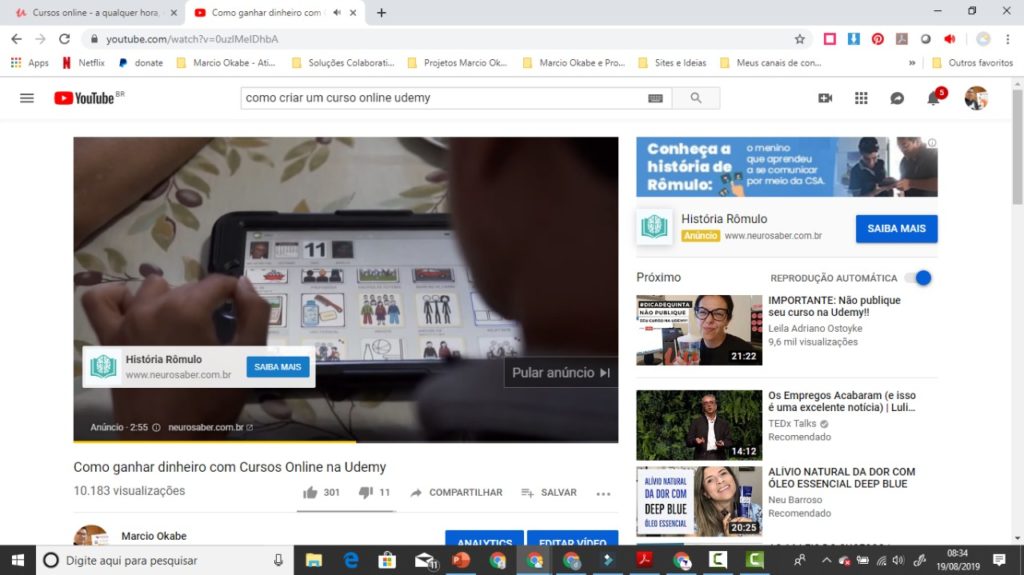The image size is (1024, 575).
Task: Open the Soluções Colaborati... bookmark folder
Action: (x=343, y=63)
